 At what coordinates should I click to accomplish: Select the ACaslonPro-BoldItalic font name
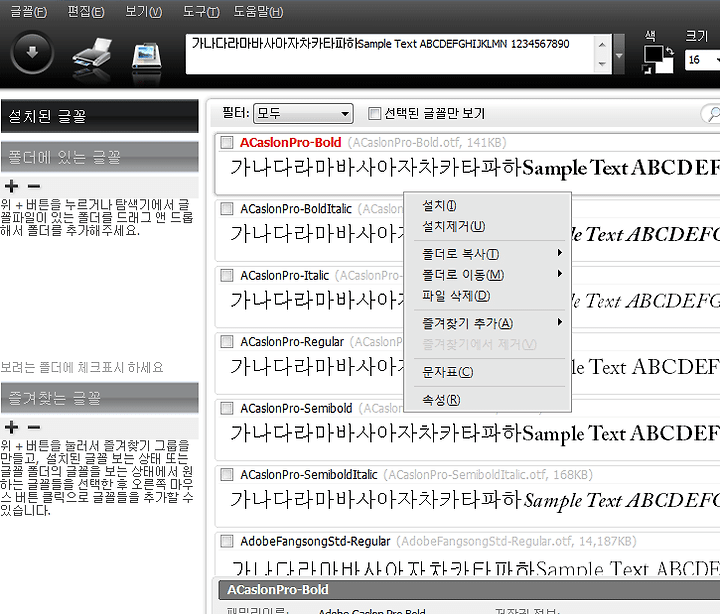pos(296,209)
